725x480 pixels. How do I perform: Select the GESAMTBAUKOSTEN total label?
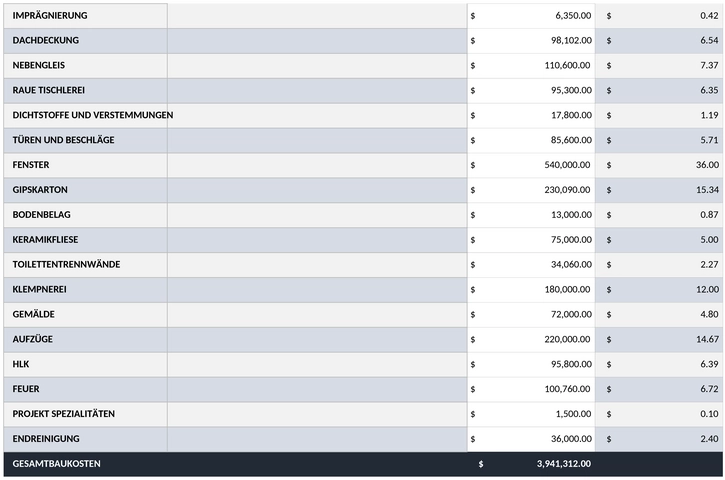[56, 464]
